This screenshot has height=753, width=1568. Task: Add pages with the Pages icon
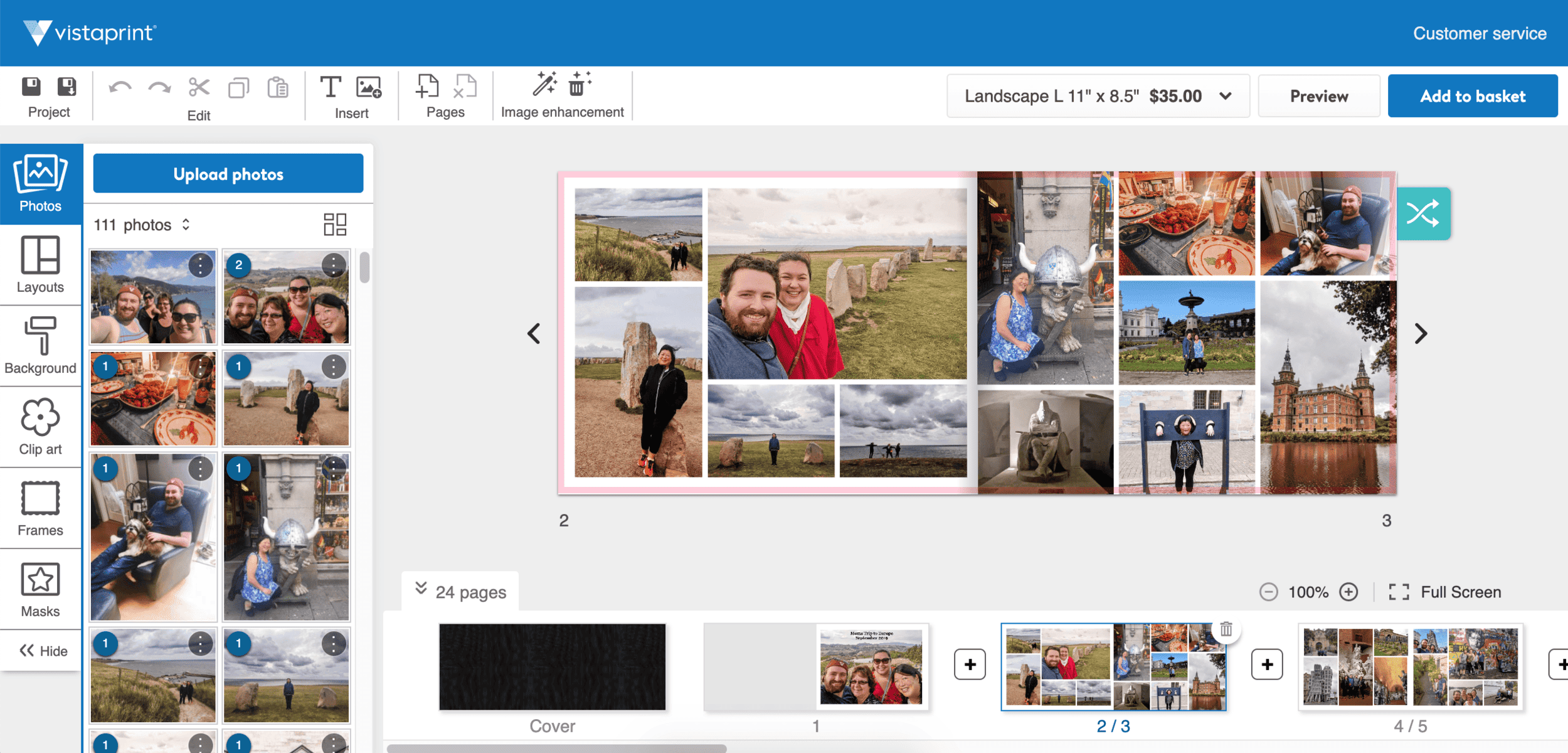(427, 87)
